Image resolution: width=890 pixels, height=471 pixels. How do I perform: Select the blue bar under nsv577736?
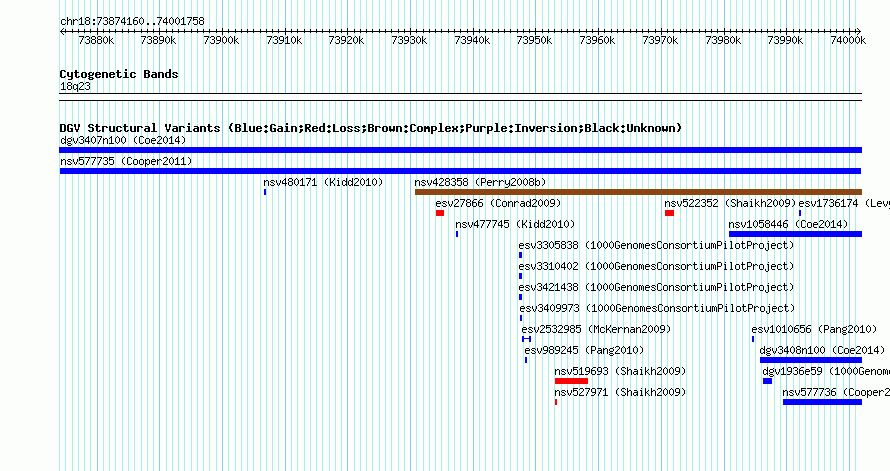click(822, 402)
